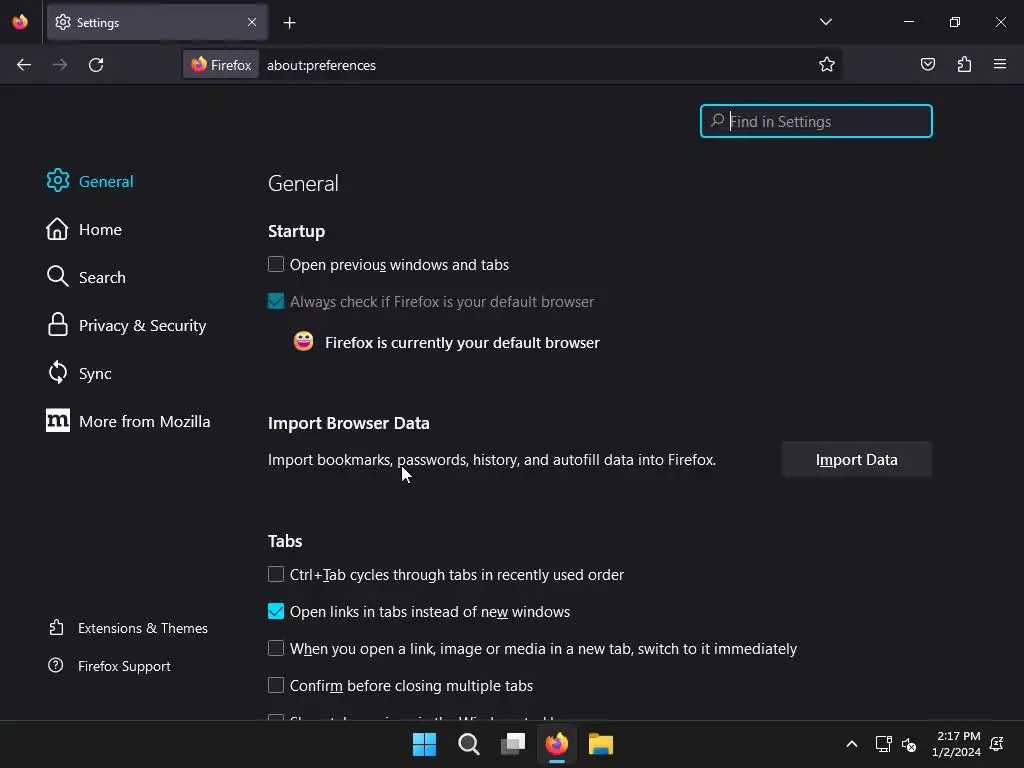Viewport: 1024px width, 768px height.
Task: Open the list all tabs dropdown
Action: tap(825, 22)
